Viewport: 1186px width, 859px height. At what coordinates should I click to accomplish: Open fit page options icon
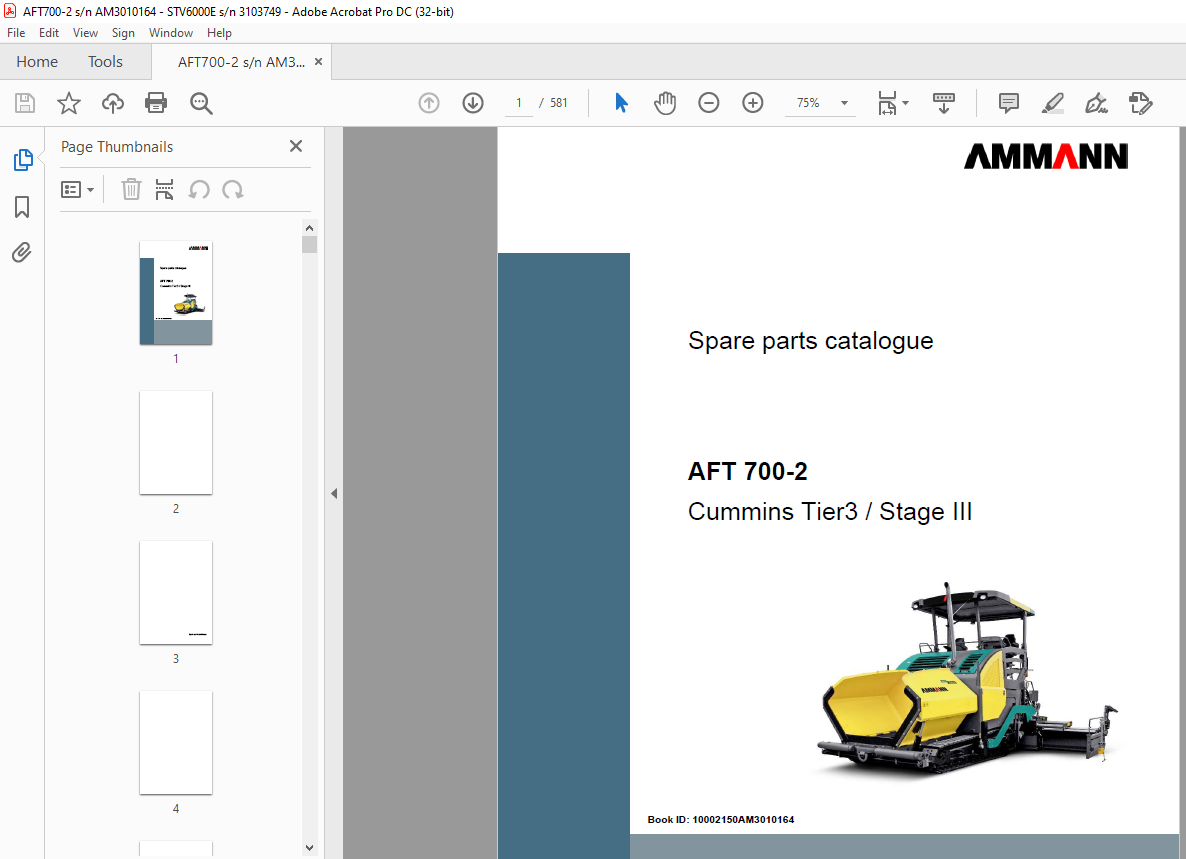893,103
